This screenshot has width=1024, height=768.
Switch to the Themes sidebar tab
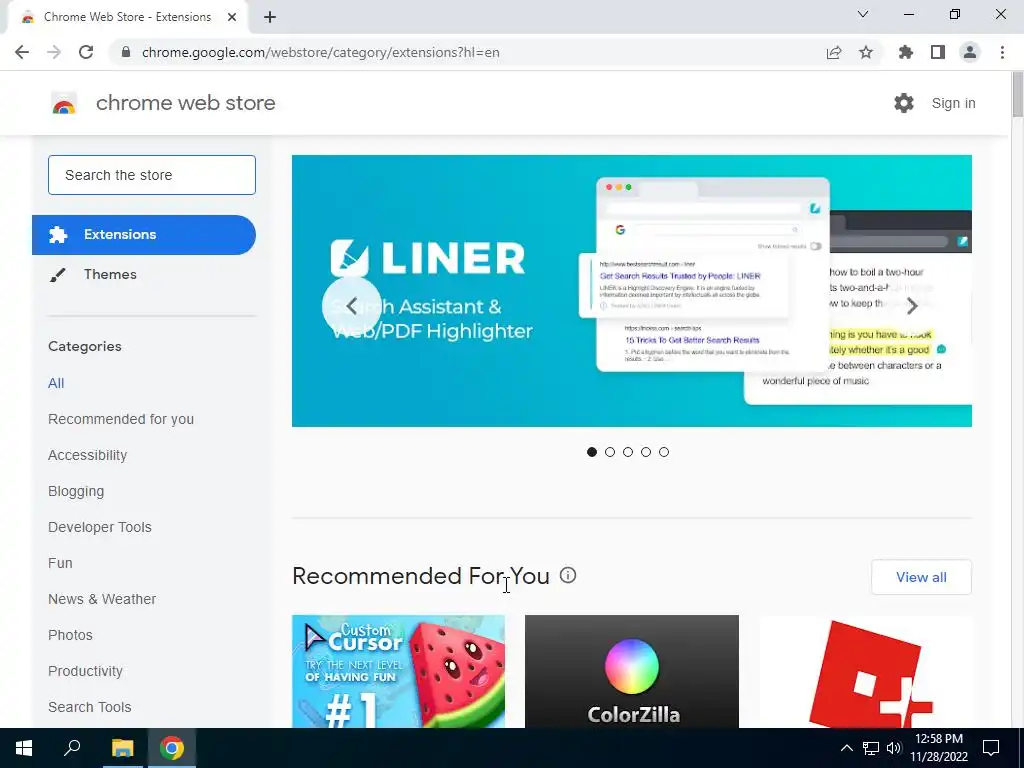click(144, 274)
